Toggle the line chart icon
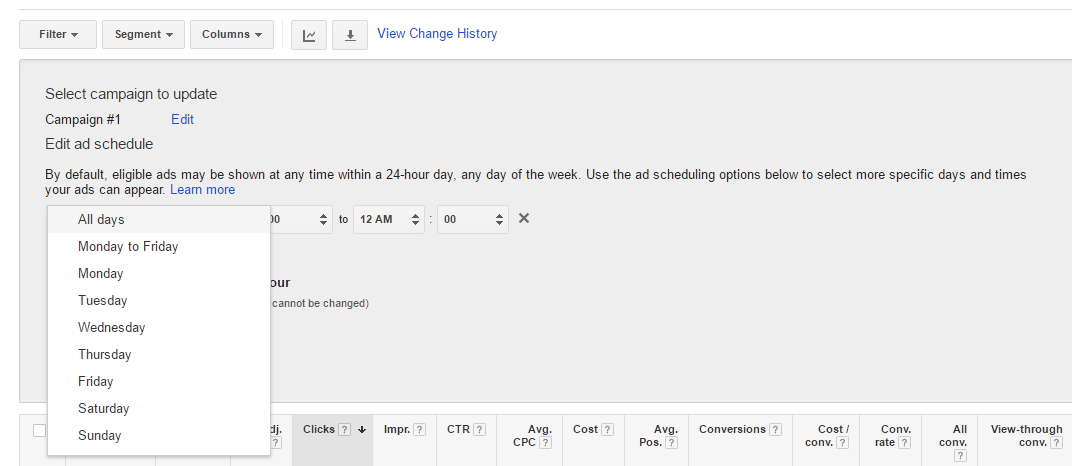 click(x=309, y=35)
